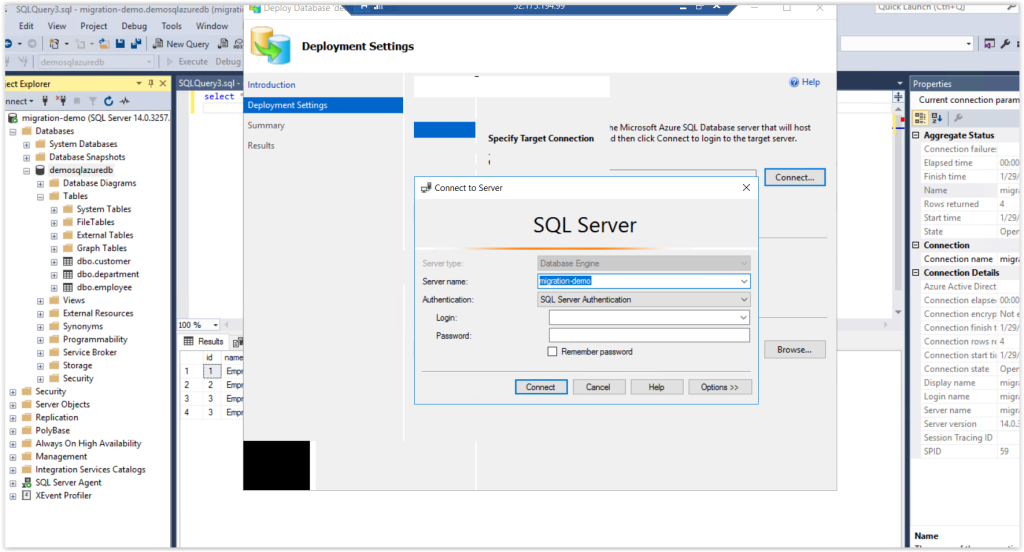Click in the Password field
1024x552 pixels.
point(649,336)
